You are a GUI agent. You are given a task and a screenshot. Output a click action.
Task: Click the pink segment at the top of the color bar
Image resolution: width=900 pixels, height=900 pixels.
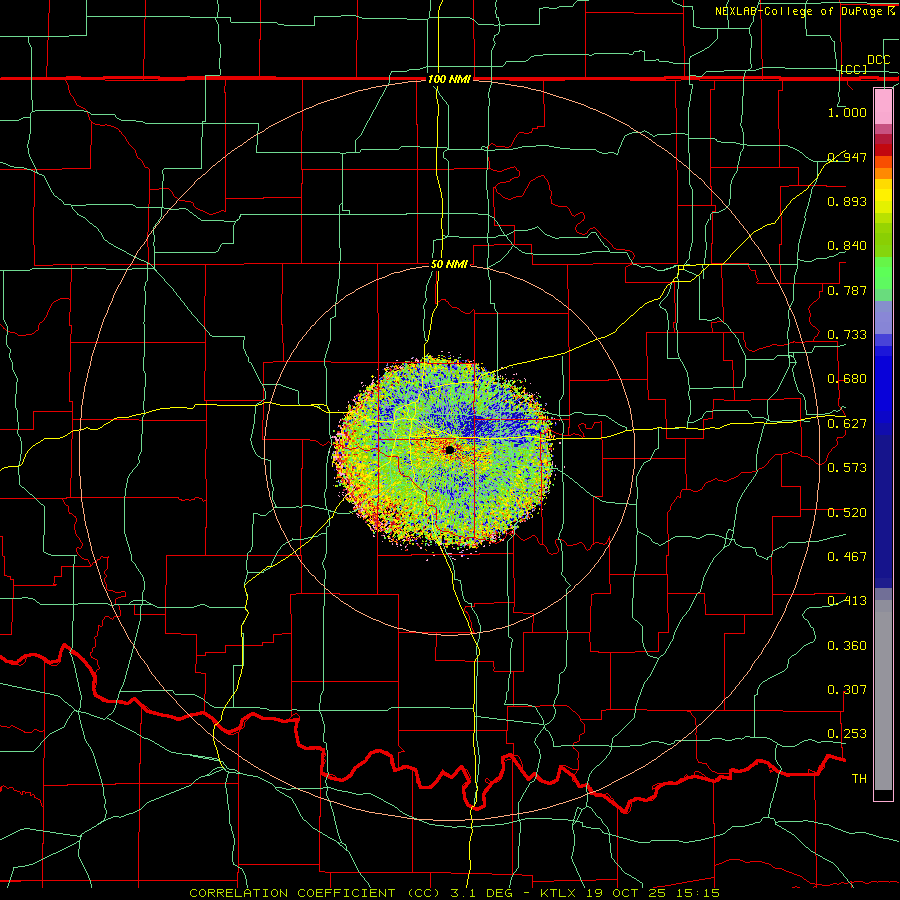[x=883, y=107]
